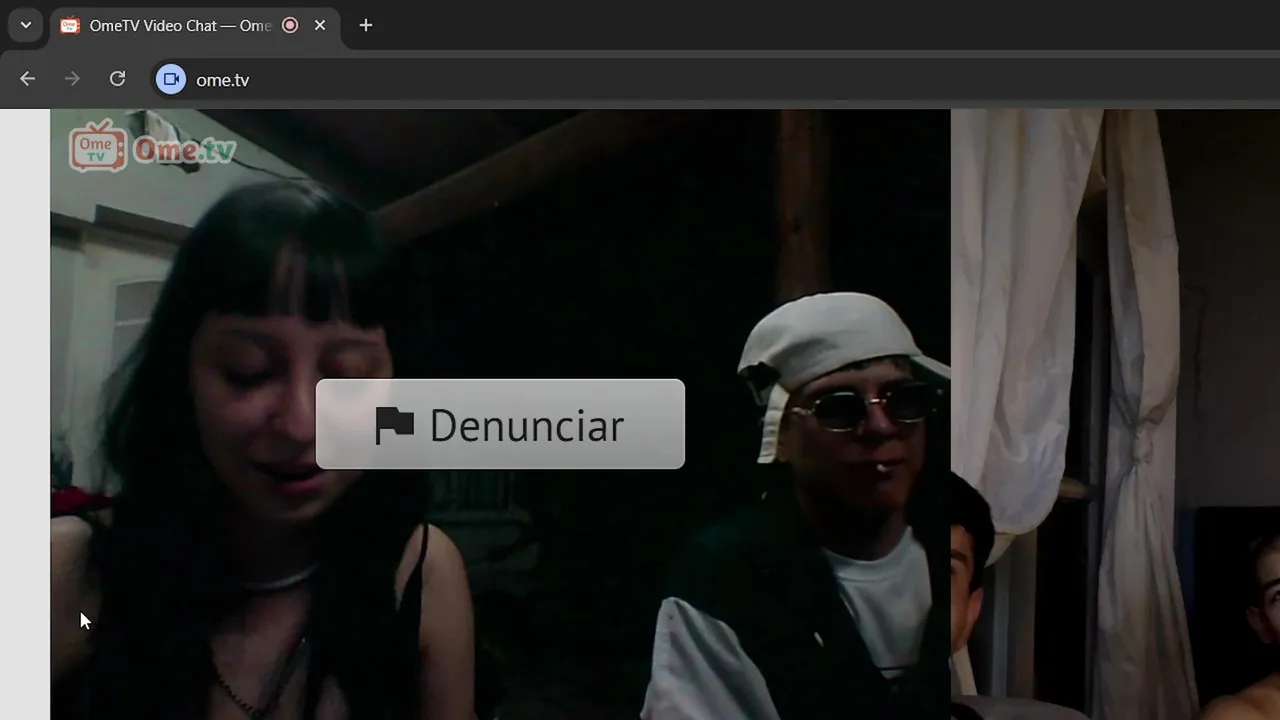Click the stranger's video feed
The width and height of the screenshot is (1280, 720).
click(500, 414)
